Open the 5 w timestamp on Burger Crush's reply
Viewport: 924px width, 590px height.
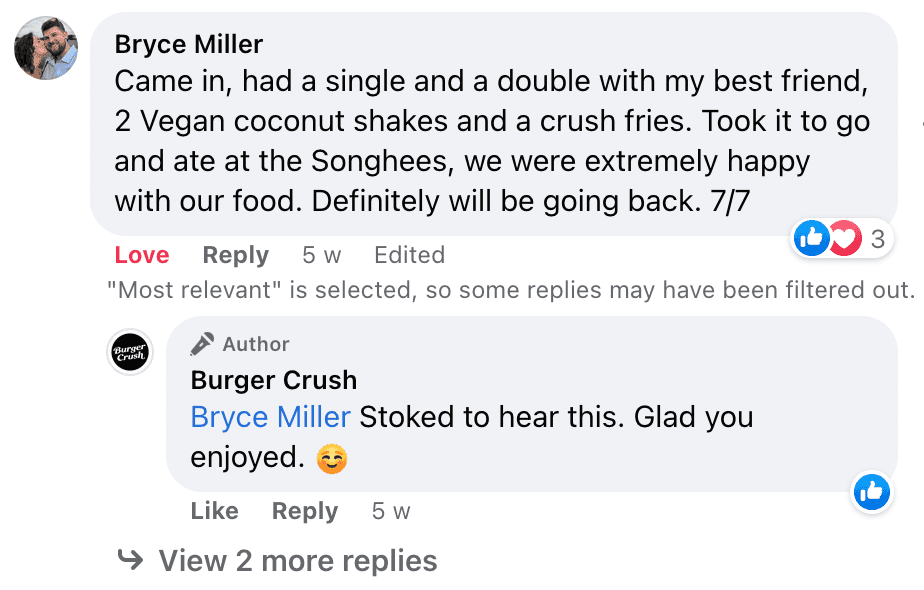tap(391, 511)
